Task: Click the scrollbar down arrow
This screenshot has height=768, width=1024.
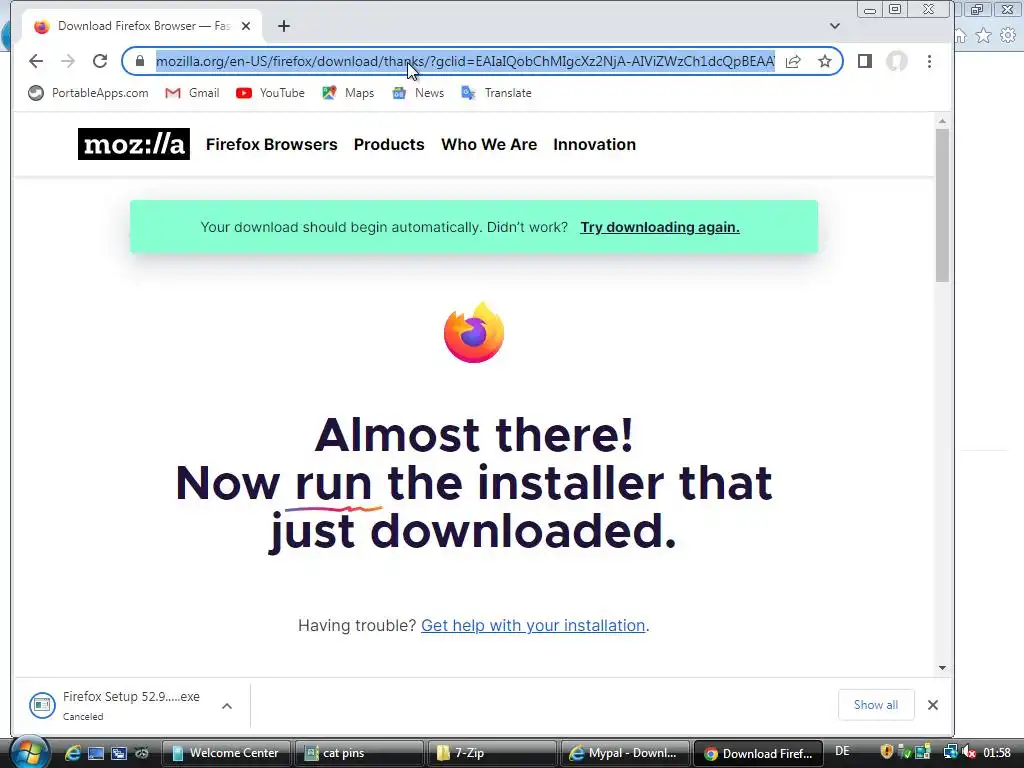Action: [942, 667]
